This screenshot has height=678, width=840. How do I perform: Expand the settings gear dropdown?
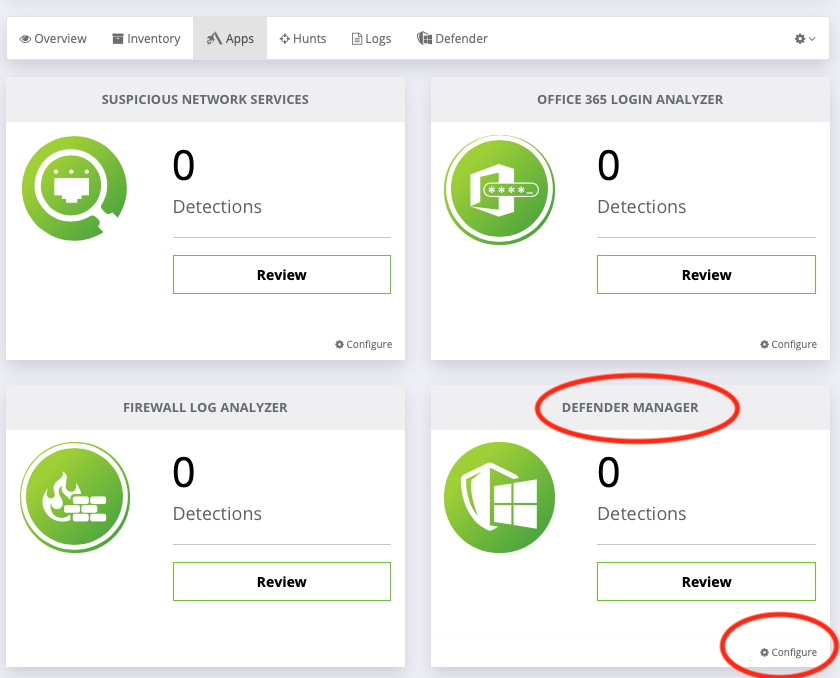click(805, 39)
